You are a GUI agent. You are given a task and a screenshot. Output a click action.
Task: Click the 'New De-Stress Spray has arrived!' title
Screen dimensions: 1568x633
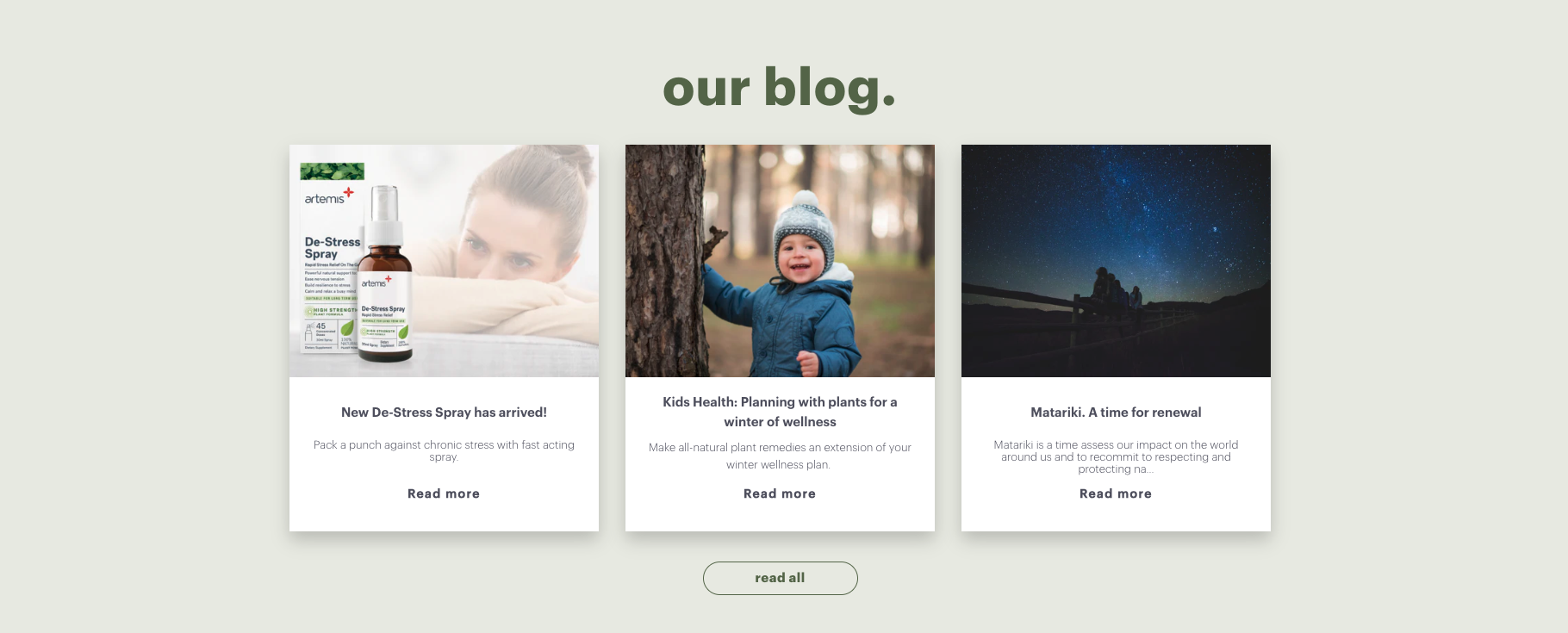tap(444, 413)
